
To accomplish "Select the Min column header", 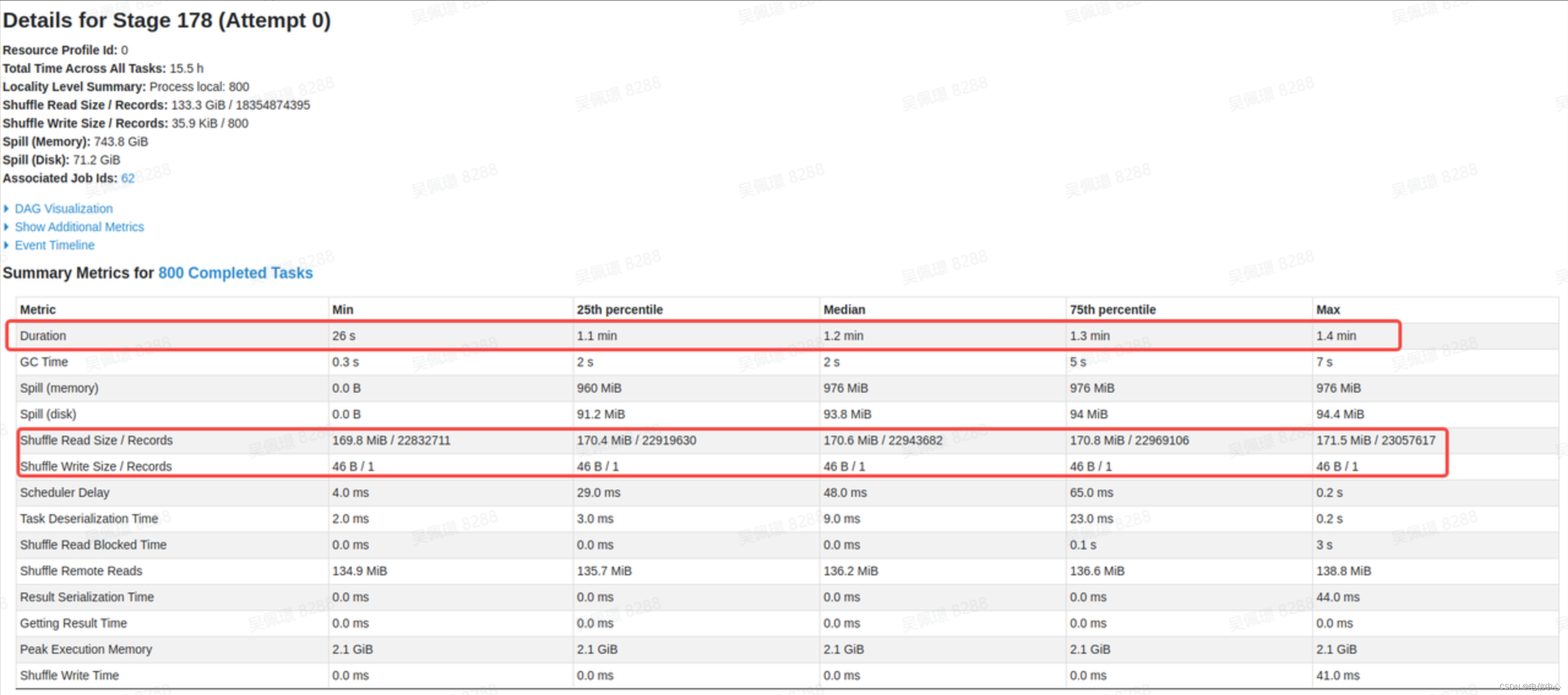I will pos(343,310).
